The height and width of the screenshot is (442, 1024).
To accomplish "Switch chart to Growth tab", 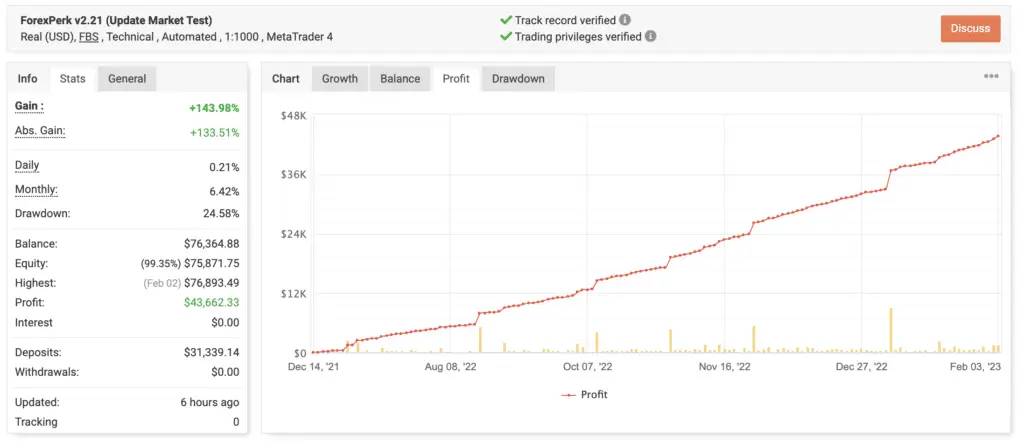I will (339, 79).
